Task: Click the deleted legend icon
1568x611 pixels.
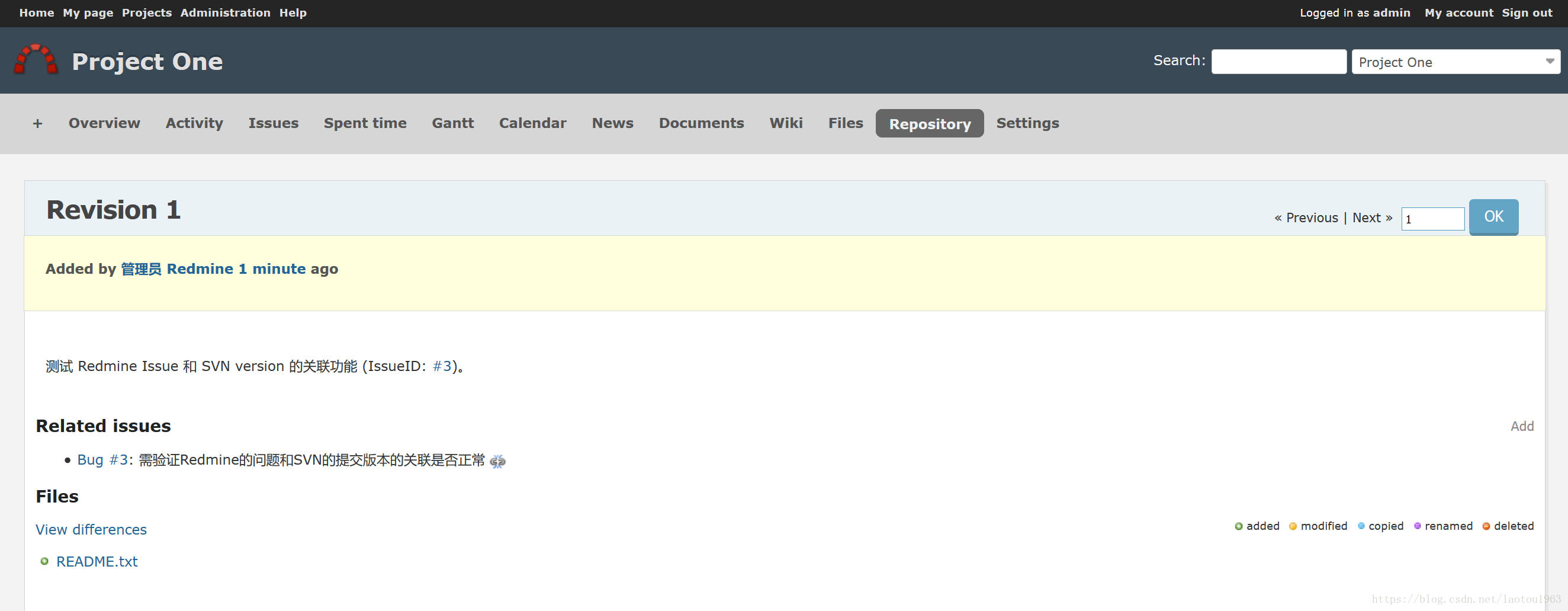Action: pos(1486,526)
